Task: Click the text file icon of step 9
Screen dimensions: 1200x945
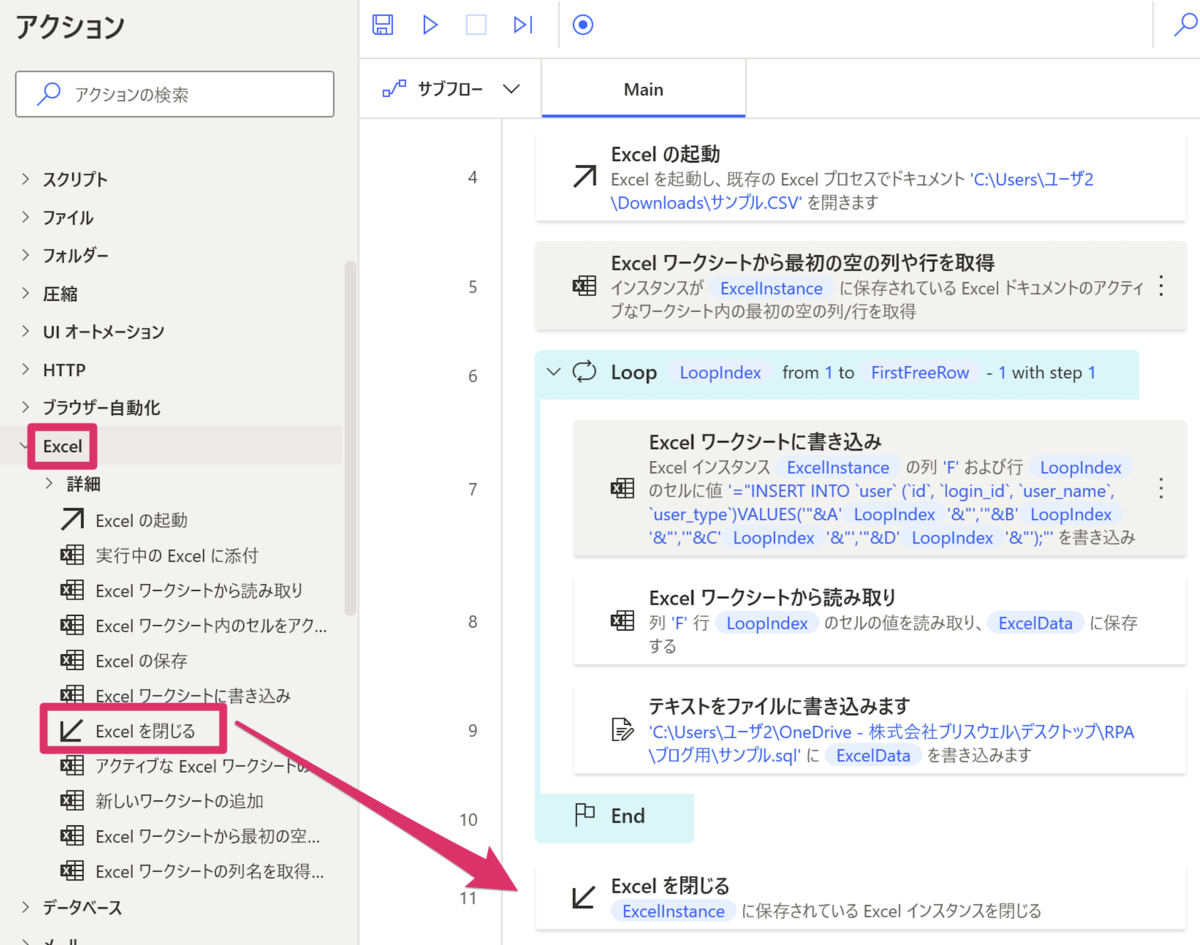Action: pyautogui.click(x=622, y=730)
